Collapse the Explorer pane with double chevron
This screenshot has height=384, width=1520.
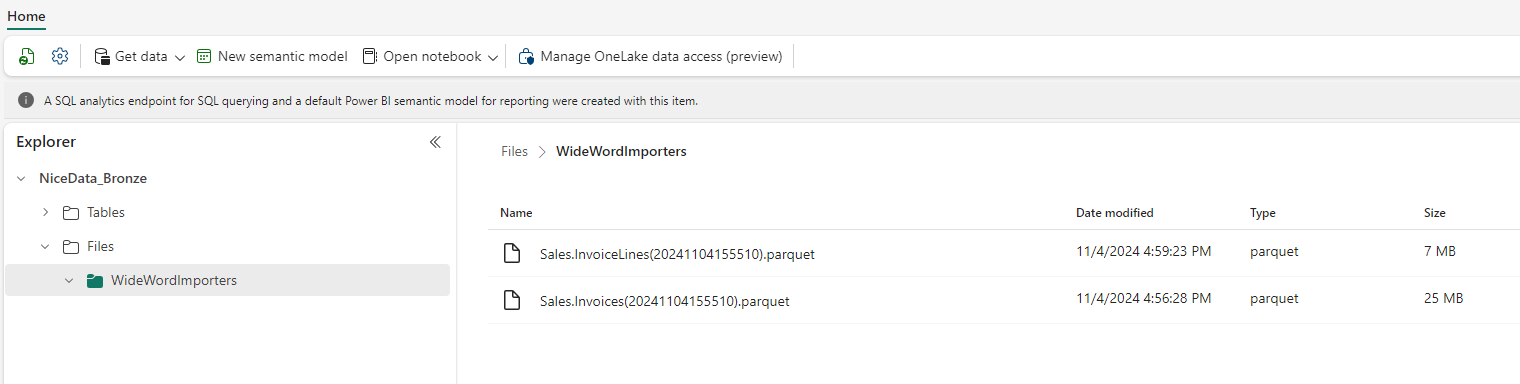click(435, 142)
